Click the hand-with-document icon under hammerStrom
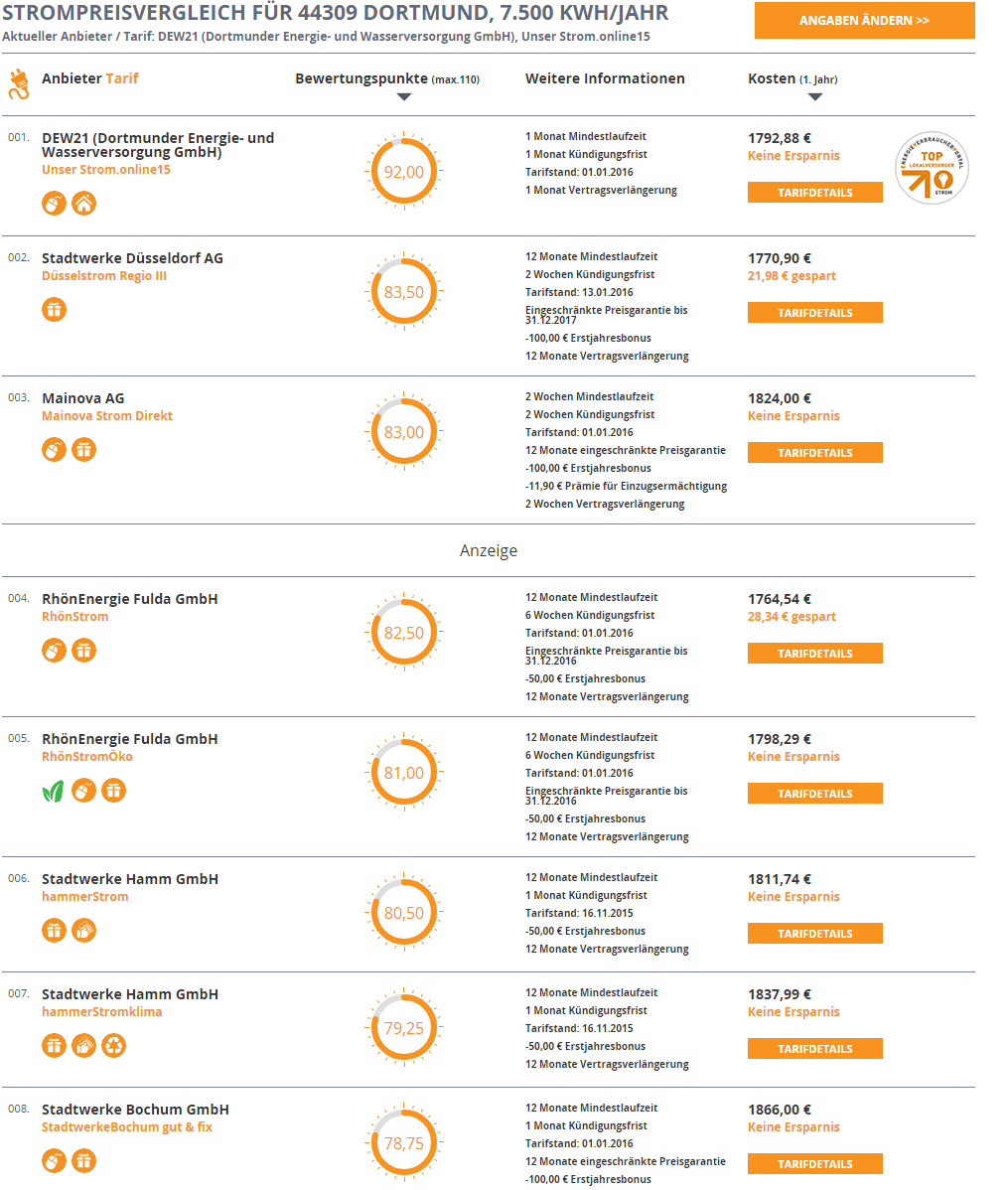This screenshot has width=1008, height=1190. tap(83, 931)
